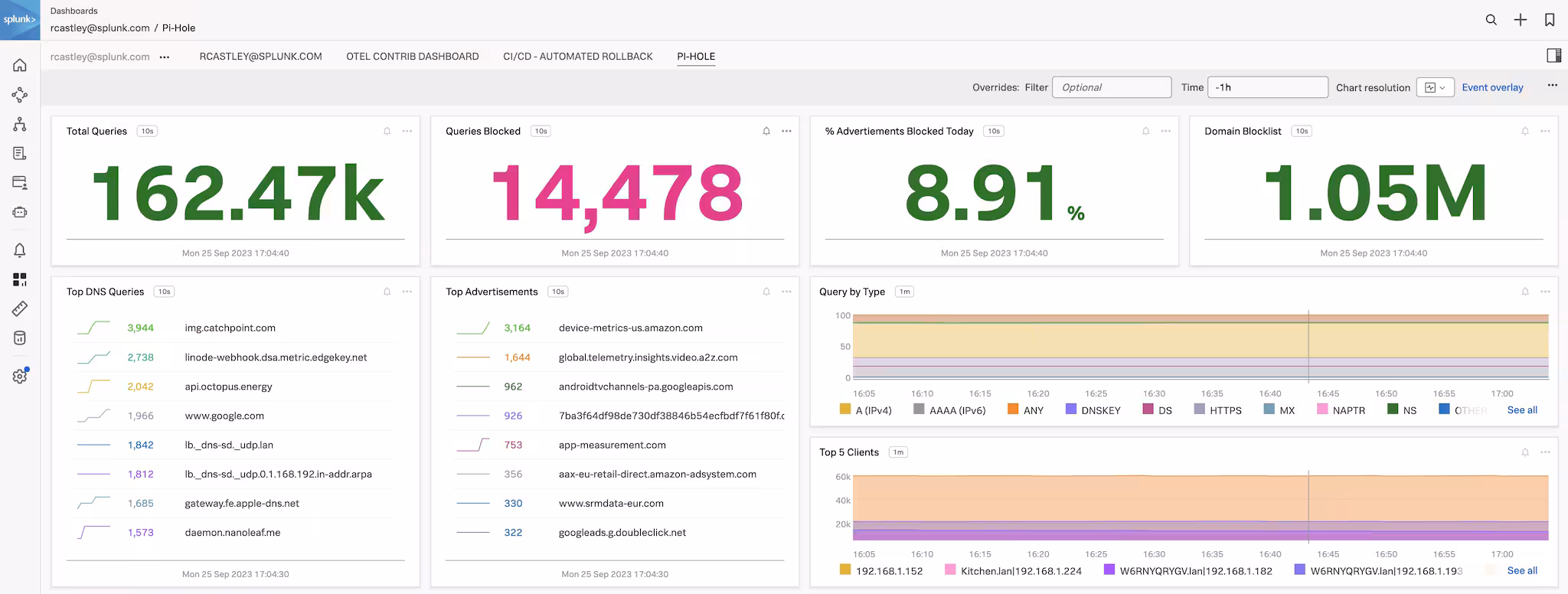Click the Time range input field
The width and height of the screenshot is (1568, 594).
1267,87
